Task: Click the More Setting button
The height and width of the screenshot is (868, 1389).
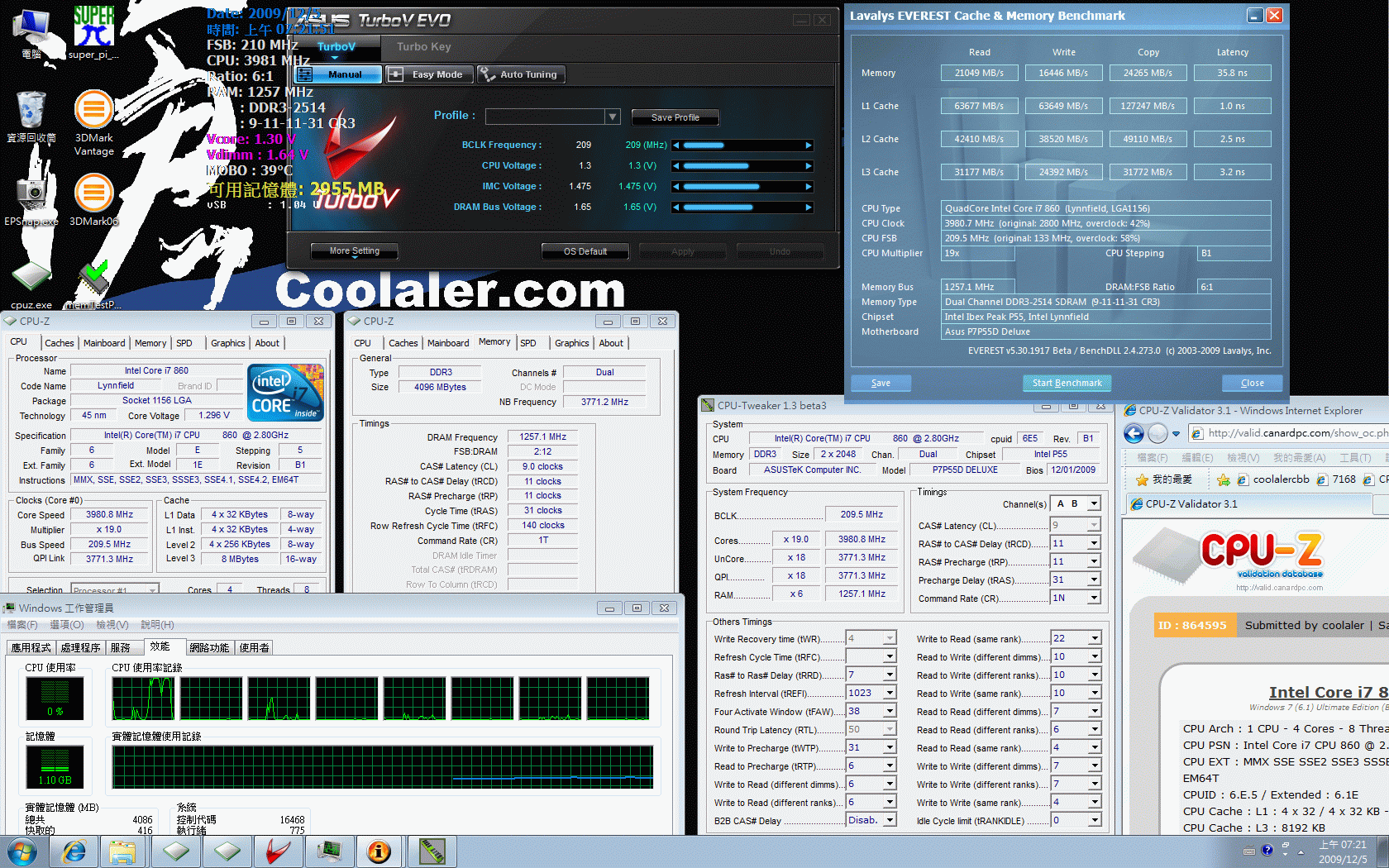Action: pyautogui.click(x=354, y=251)
